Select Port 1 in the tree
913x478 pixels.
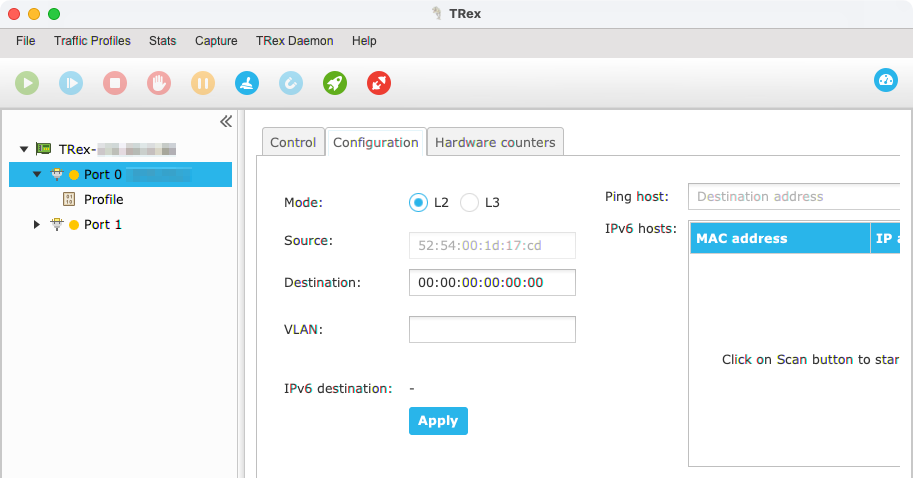point(102,224)
